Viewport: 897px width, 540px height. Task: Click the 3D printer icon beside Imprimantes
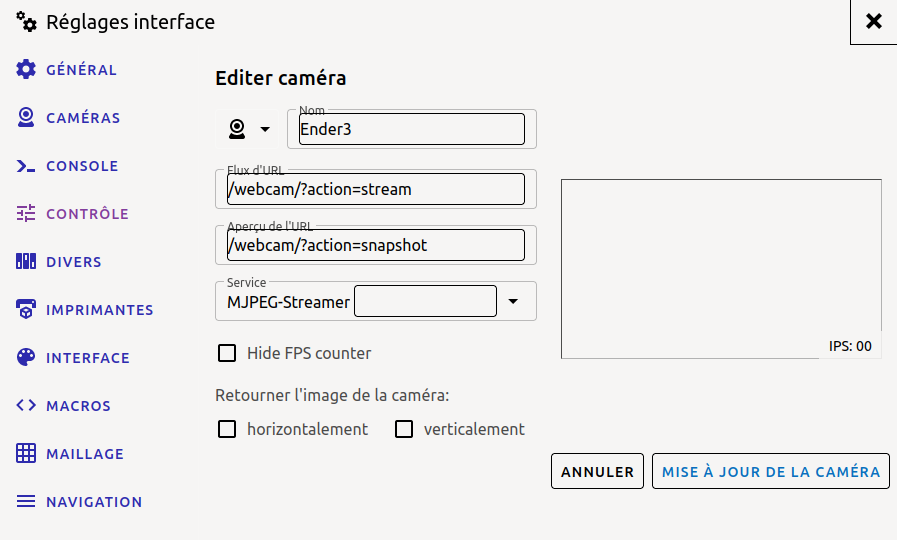(x=26, y=310)
